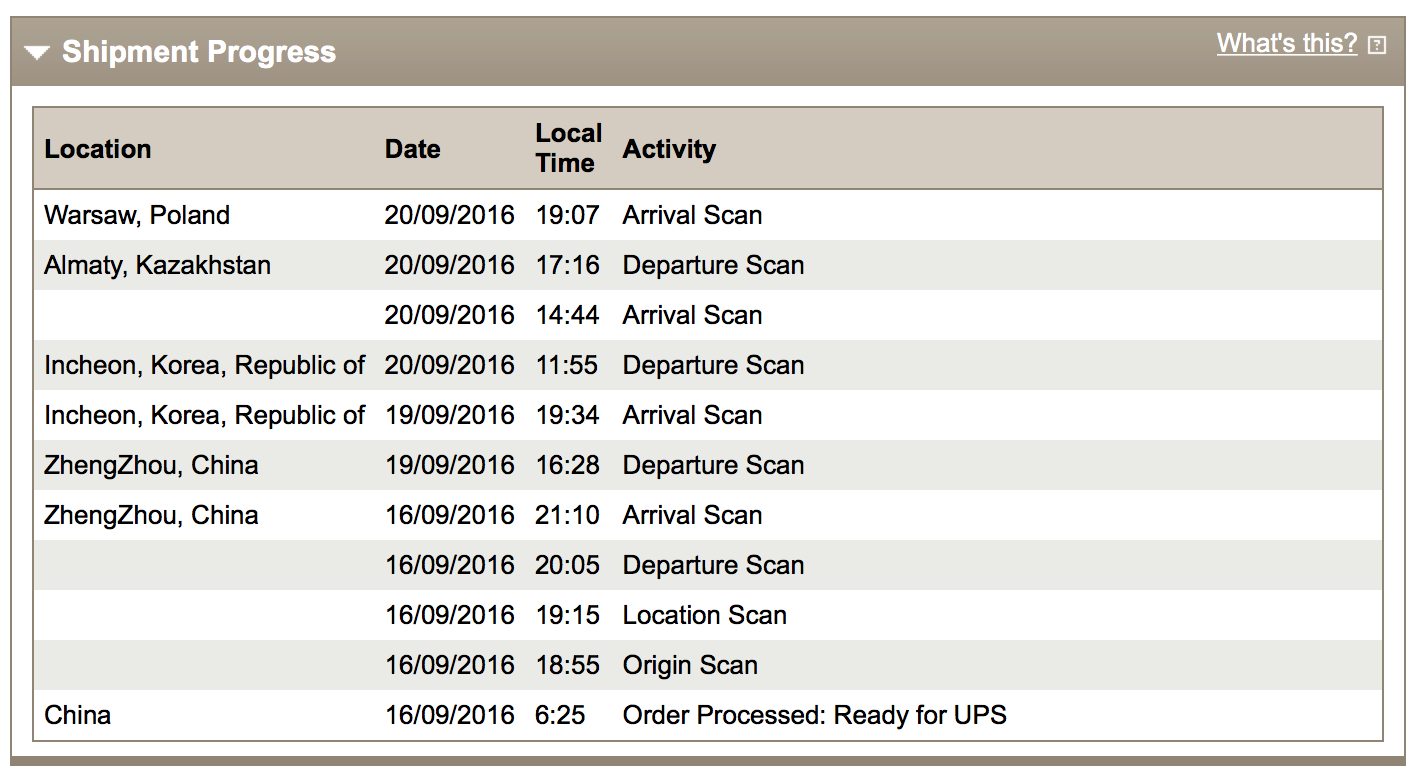Select the Date column header
This screenshot has height=779, width=1423.
click(x=412, y=149)
